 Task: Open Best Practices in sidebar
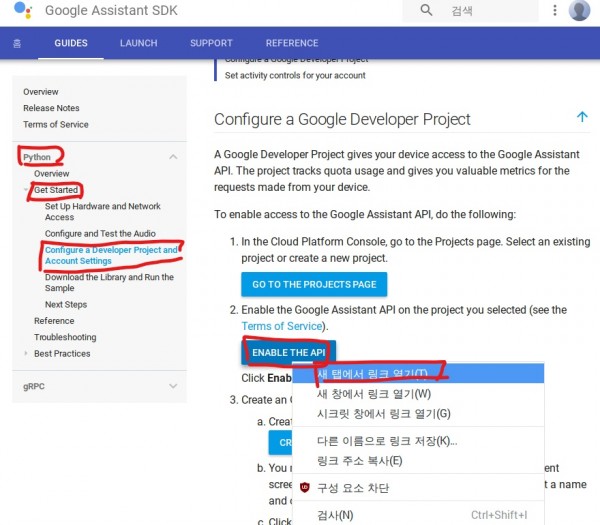[62, 354]
